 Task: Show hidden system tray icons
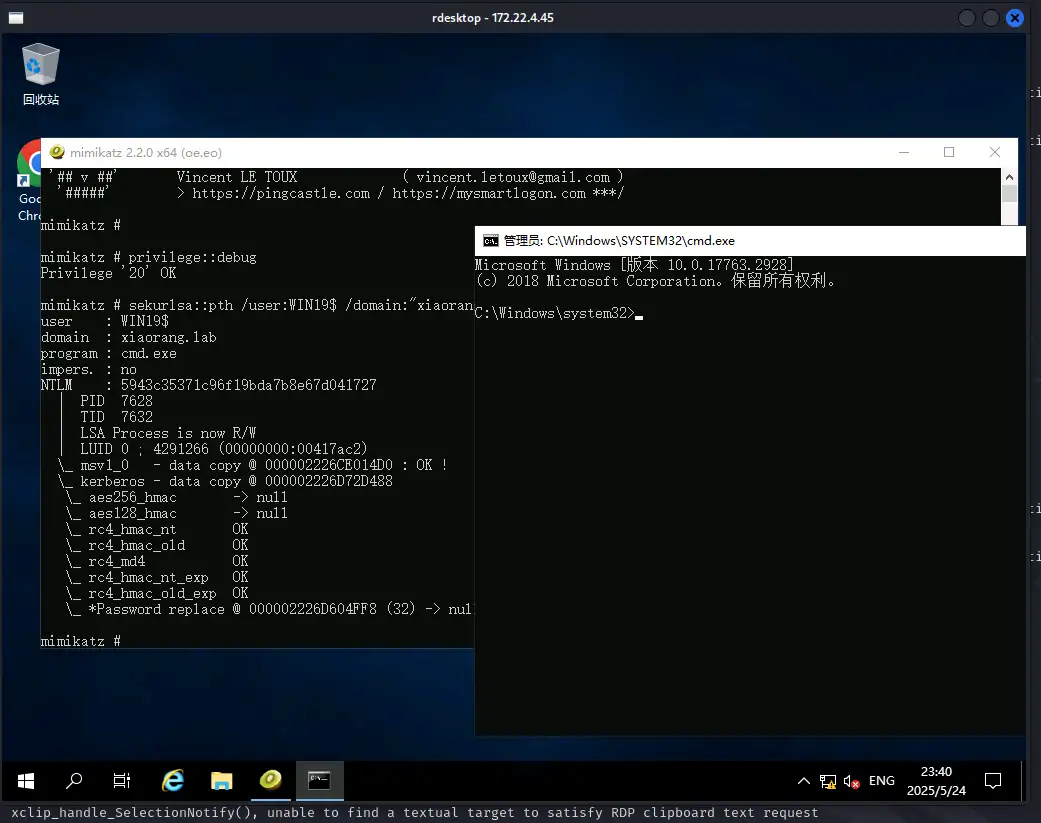(803, 781)
